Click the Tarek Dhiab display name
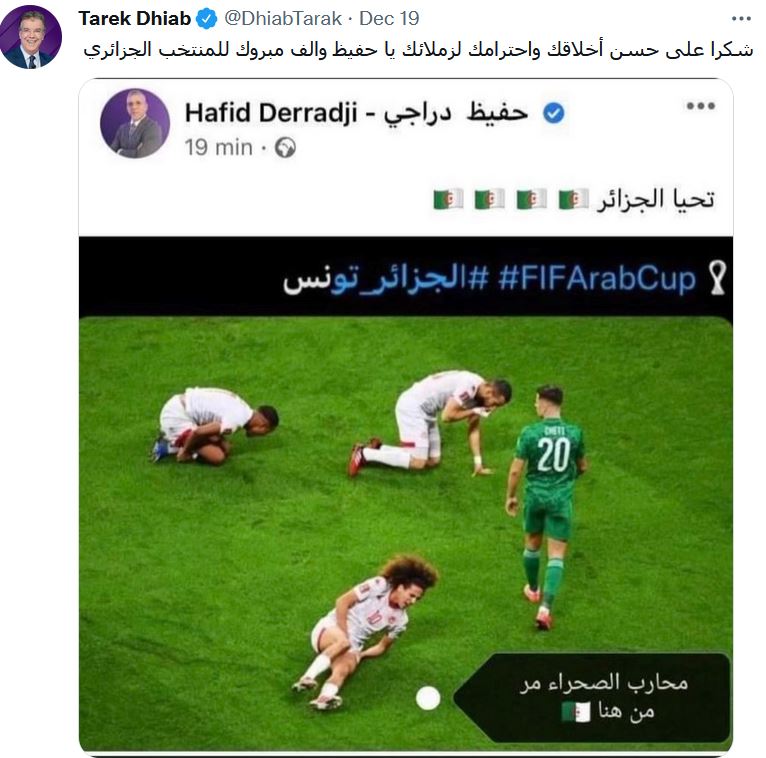 tap(134, 19)
